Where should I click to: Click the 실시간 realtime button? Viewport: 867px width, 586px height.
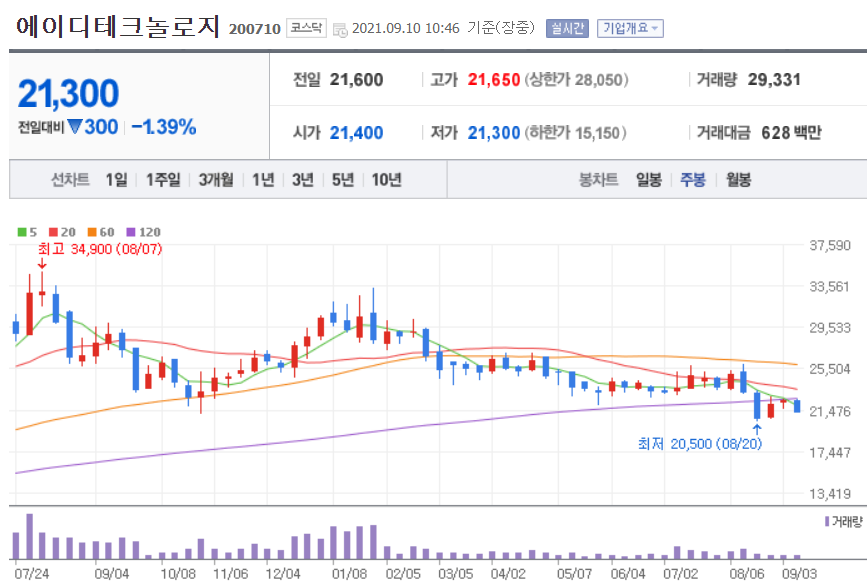click(569, 28)
